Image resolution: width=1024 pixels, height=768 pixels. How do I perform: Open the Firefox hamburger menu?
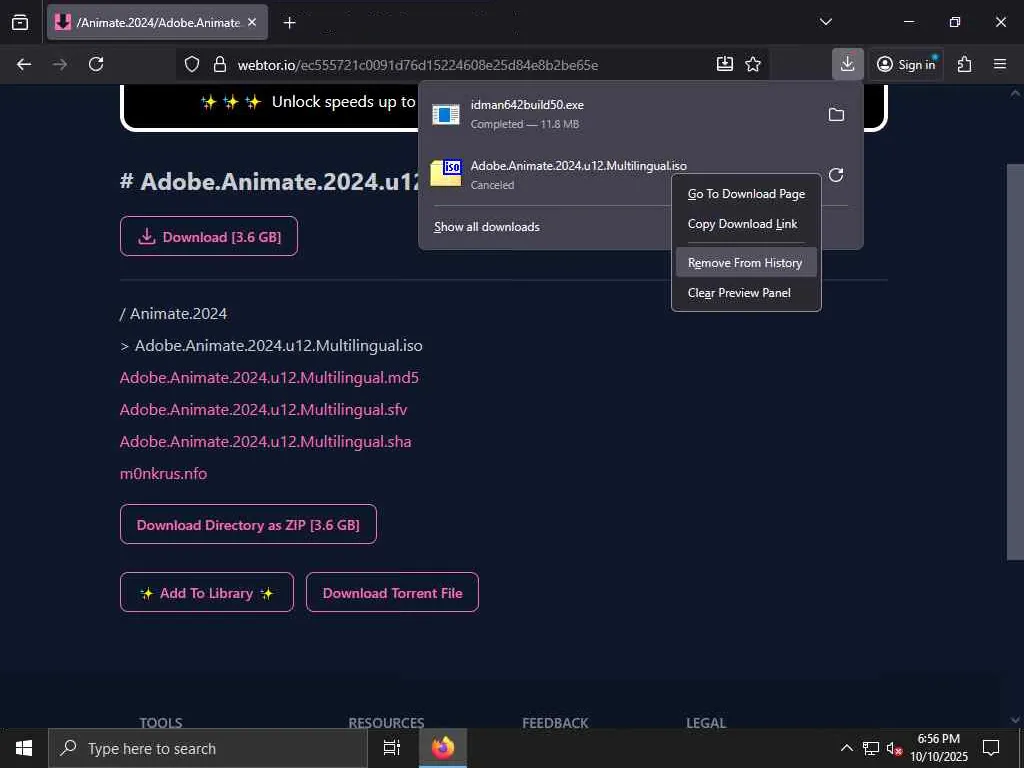(1000, 64)
